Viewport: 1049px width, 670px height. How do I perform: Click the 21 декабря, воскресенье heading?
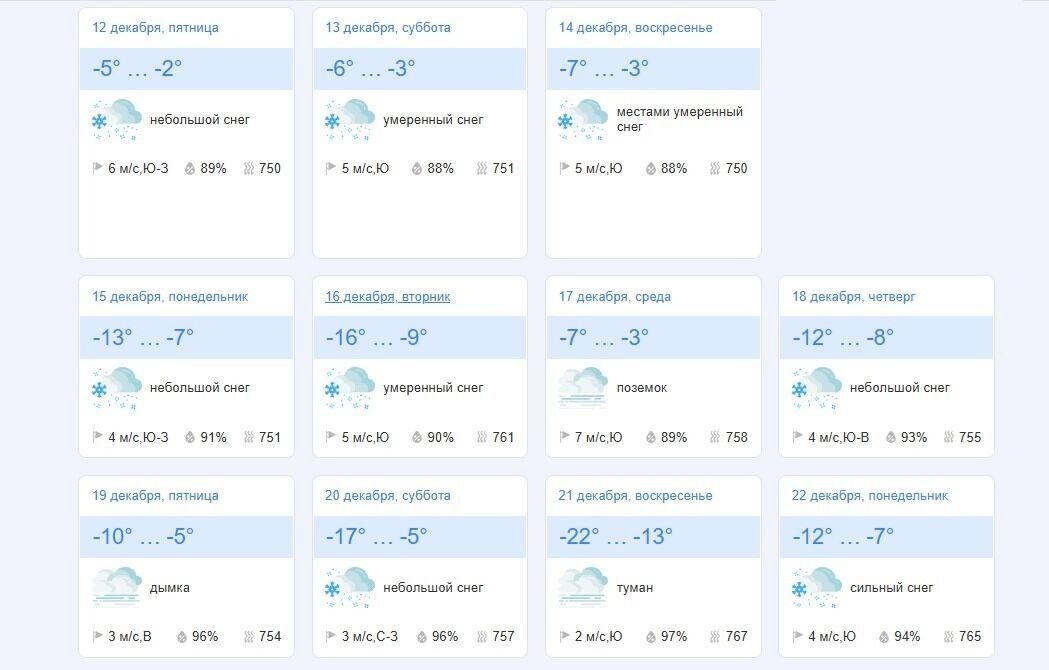(x=635, y=496)
